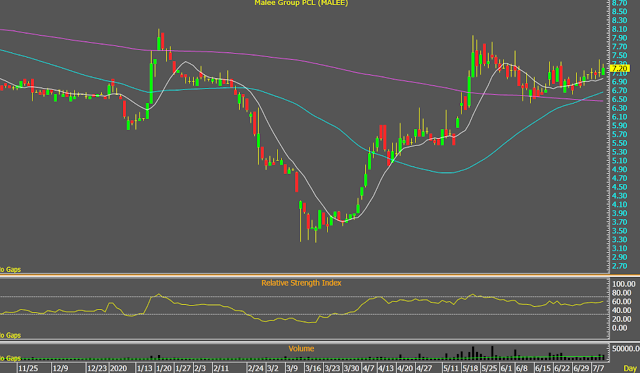Select the 5/25 date on time axis
Screen dimensions: 640x373
tap(489, 369)
